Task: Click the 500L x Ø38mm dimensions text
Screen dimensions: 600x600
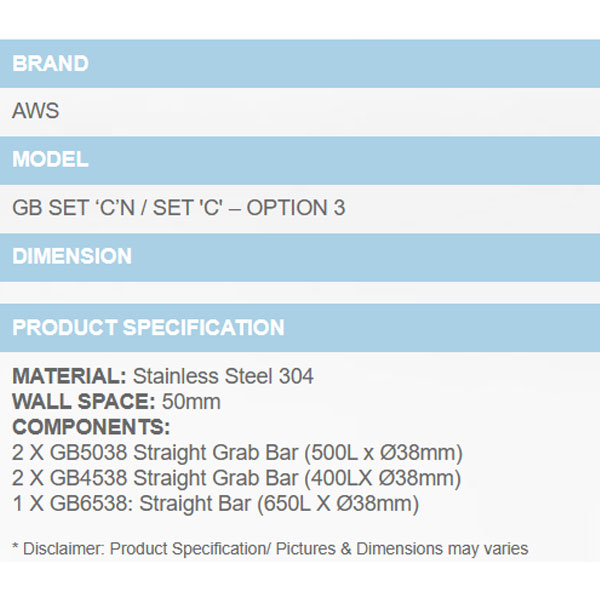Action: (x=386, y=452)
